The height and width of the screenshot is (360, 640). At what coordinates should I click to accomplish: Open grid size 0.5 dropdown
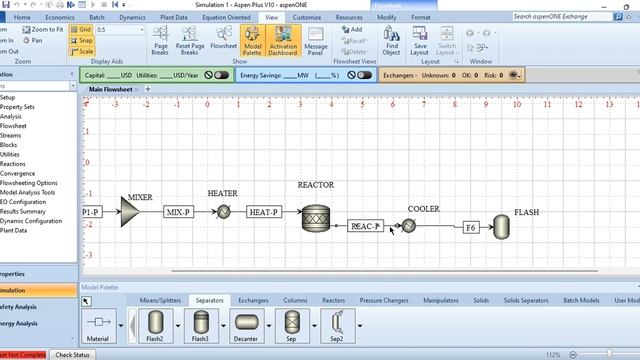pyautogui.click(x=142, y=30)
